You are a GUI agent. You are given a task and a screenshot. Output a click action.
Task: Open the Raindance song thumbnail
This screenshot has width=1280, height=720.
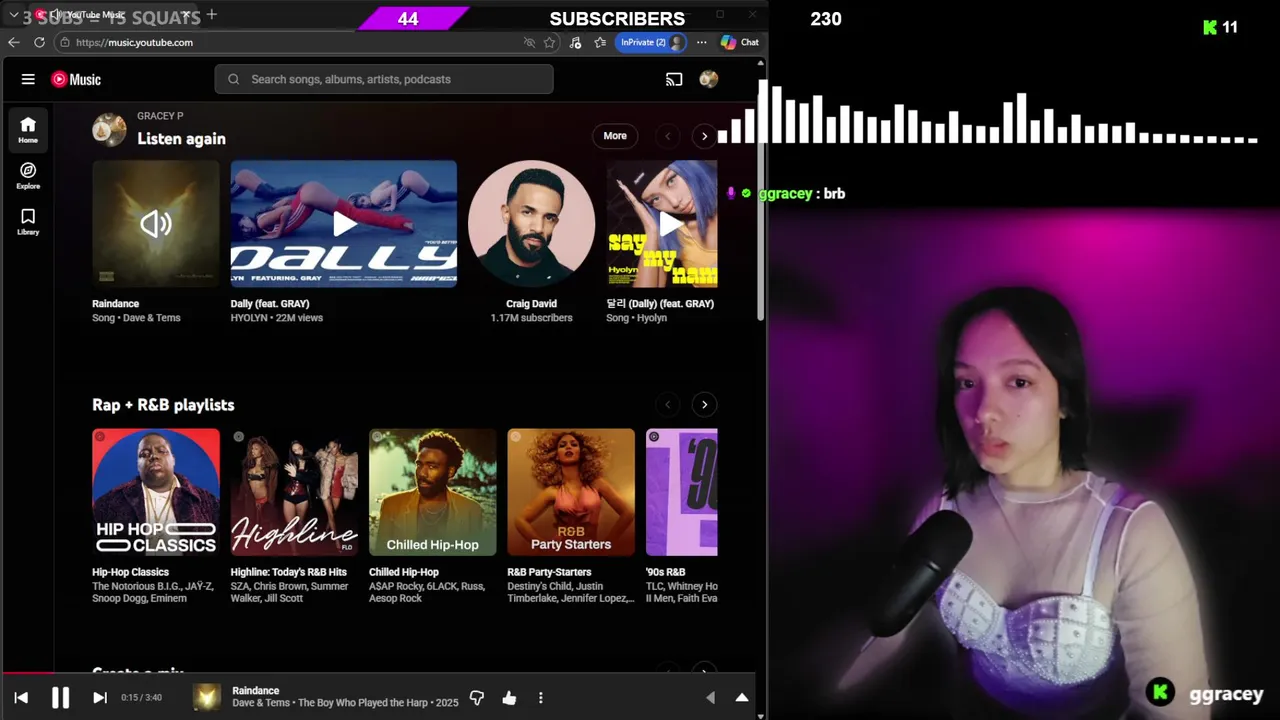(x=156, y=224)
